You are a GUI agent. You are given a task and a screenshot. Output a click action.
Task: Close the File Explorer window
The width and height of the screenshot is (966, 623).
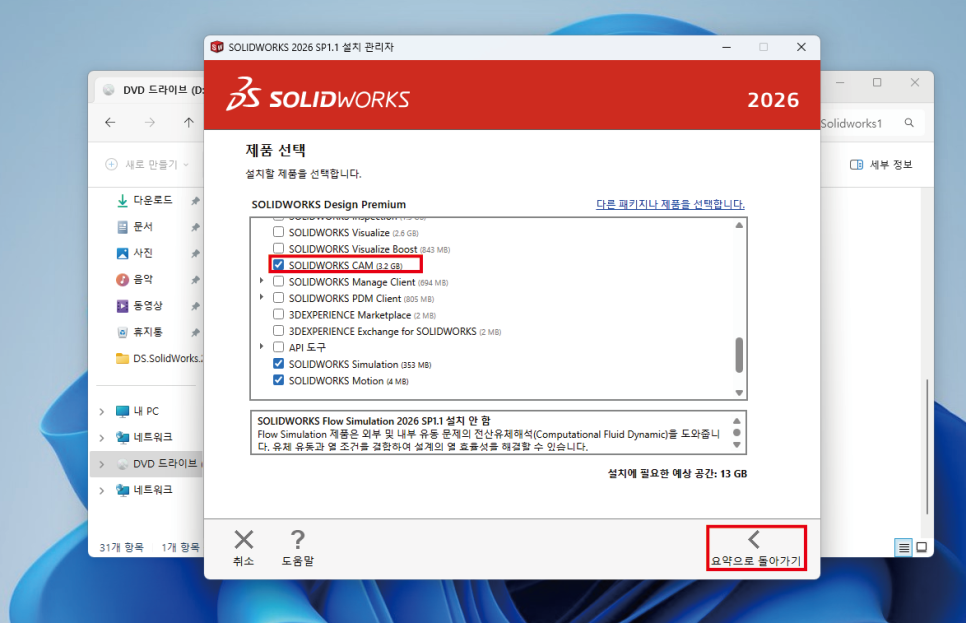[x=915, y=82]
